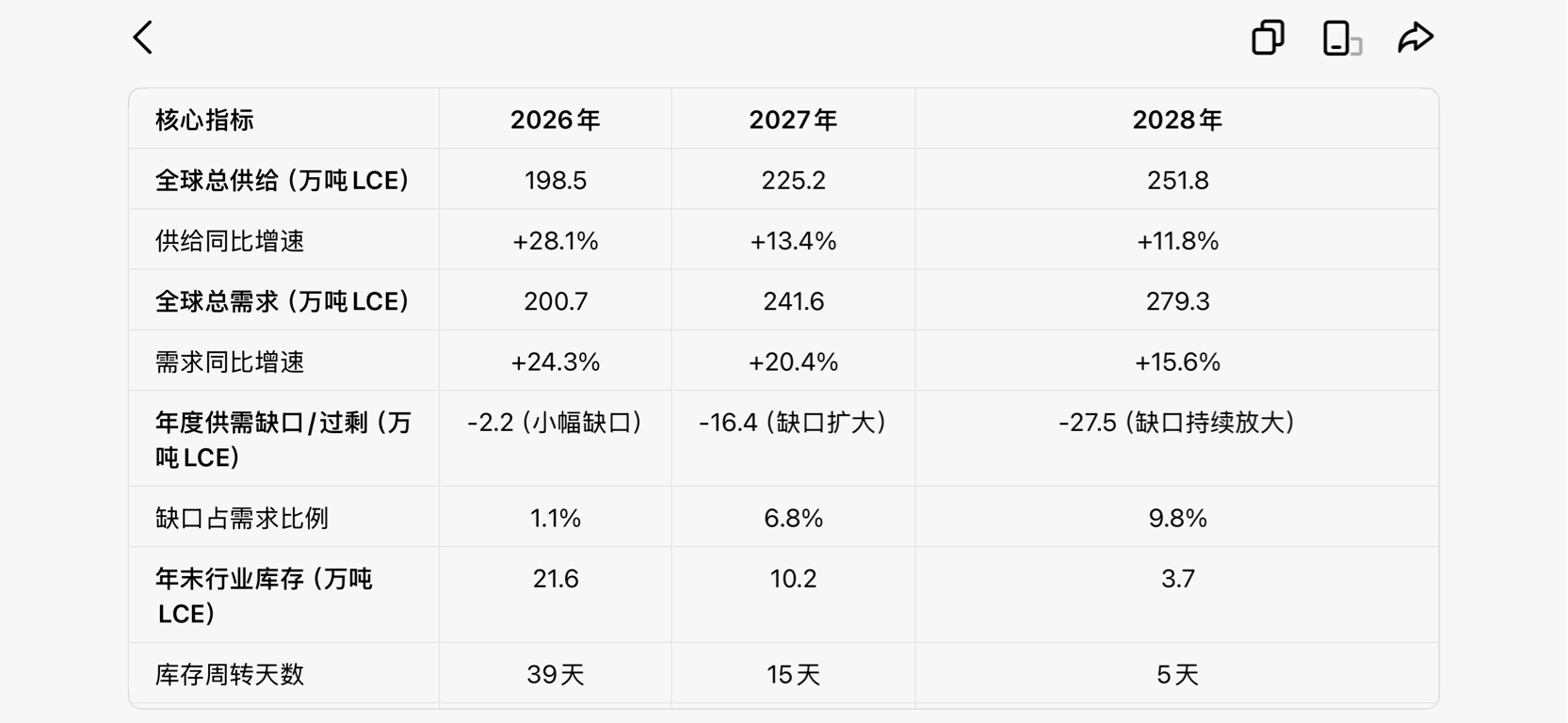Click the 需求同比增速 row label
1568x723 pixels.
[230, 361]
